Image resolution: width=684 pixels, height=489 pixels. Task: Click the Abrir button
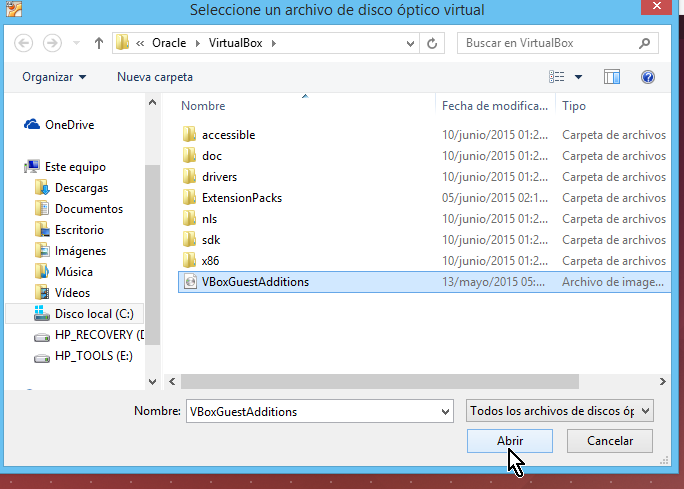pyautogui.click(x=510, y=441)
